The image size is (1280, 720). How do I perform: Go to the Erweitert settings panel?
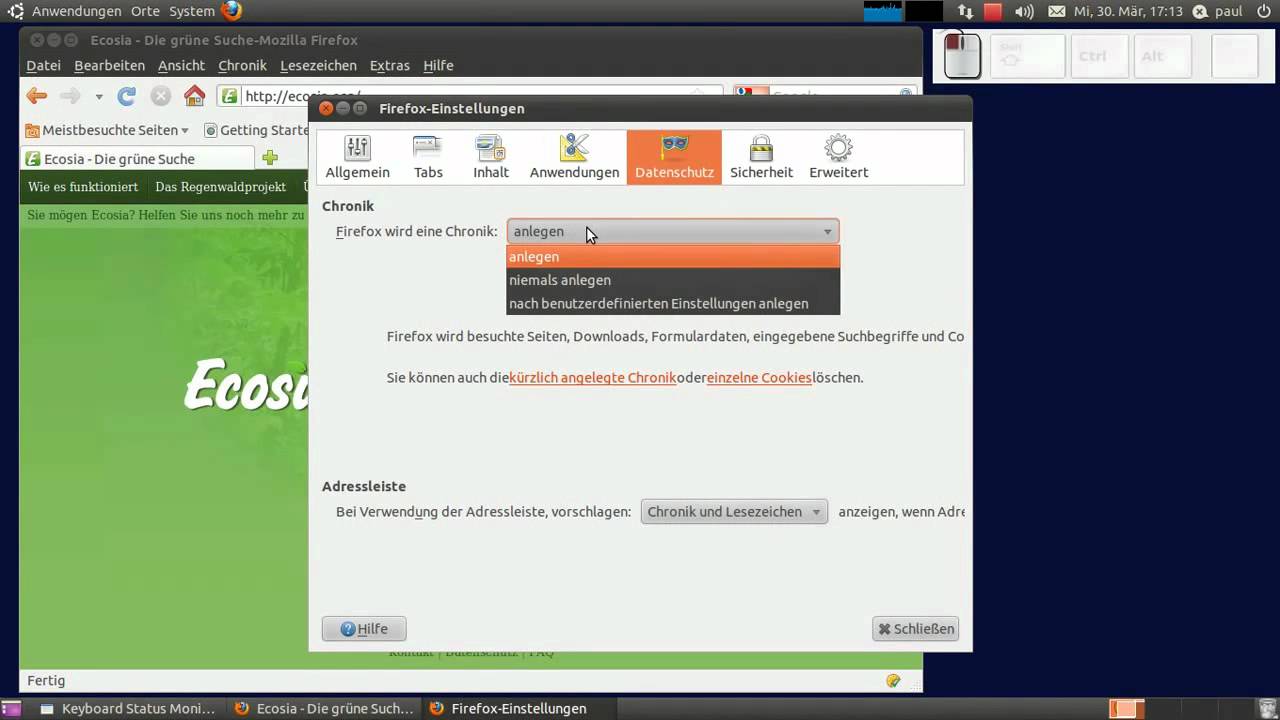(838, 157)
